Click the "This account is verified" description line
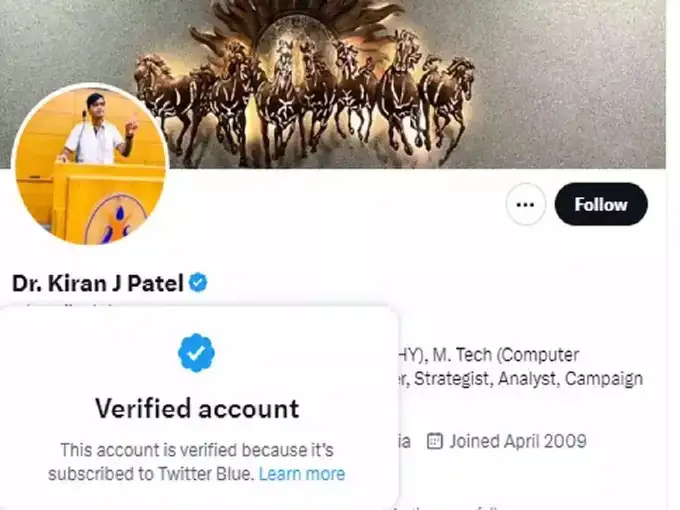Image resolution: width=680 pixels, height=510 pixels. click(197, 450)
